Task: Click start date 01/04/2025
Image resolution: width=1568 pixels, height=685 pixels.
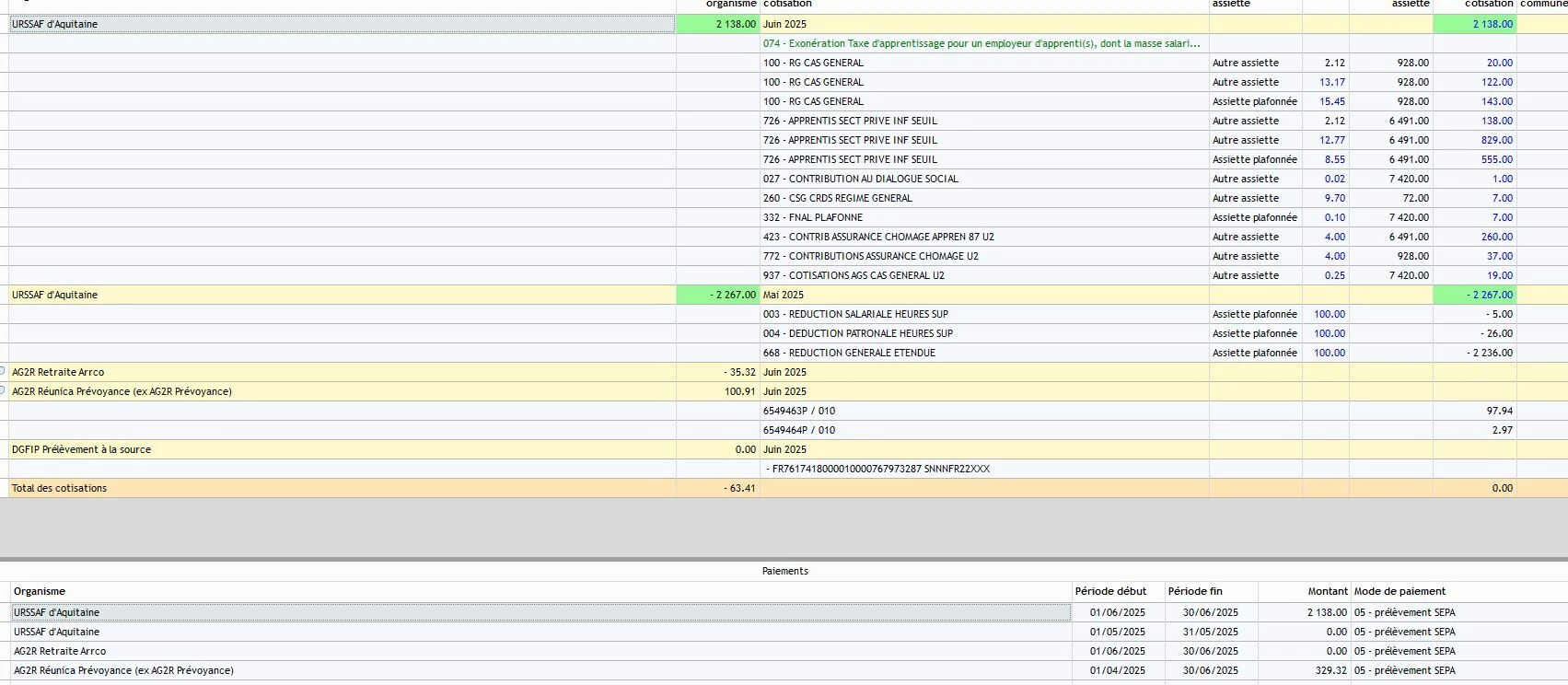Action: [1118, 670]
